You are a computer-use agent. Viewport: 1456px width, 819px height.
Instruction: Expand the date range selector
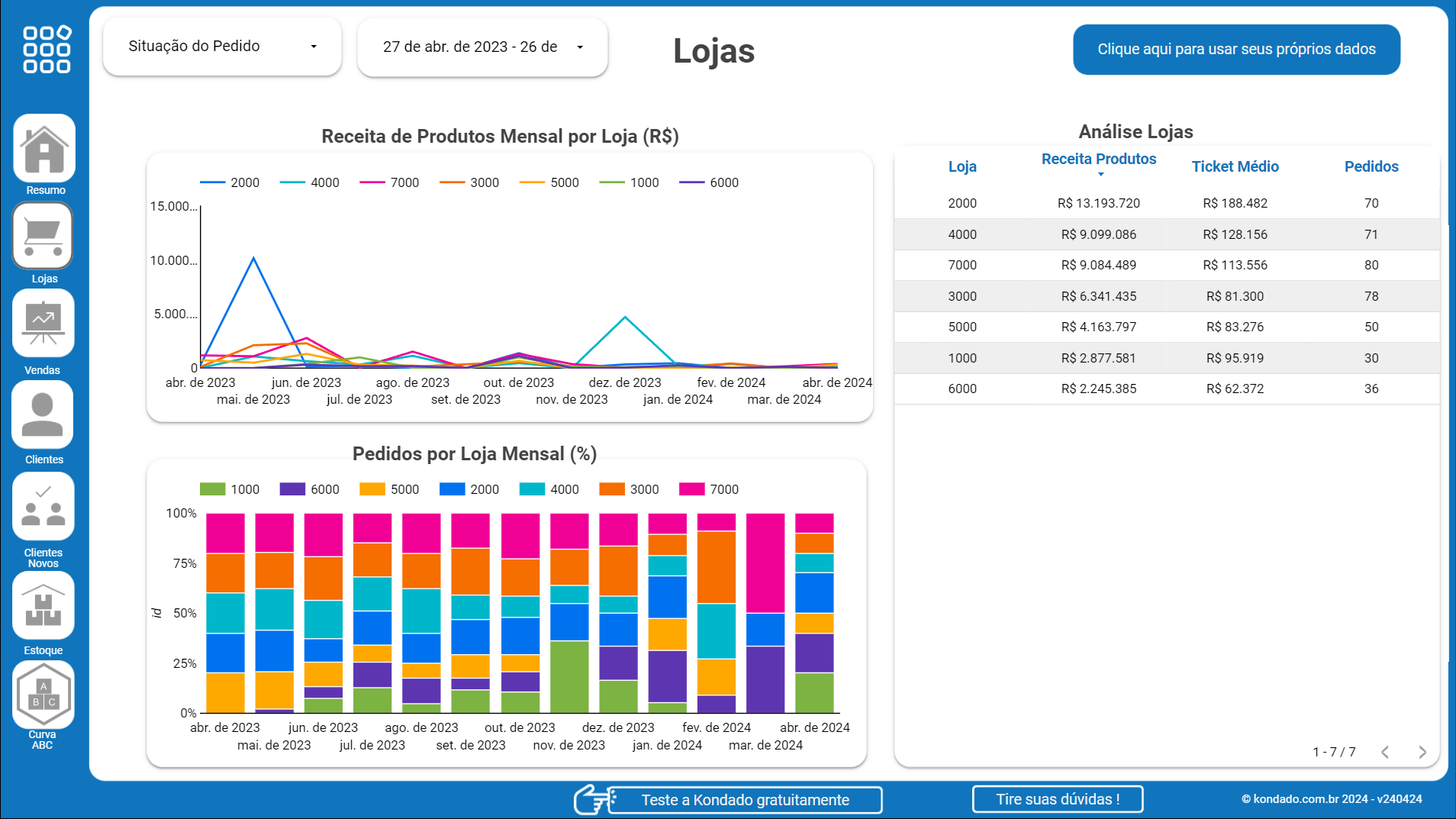click(x=482, y=47)
